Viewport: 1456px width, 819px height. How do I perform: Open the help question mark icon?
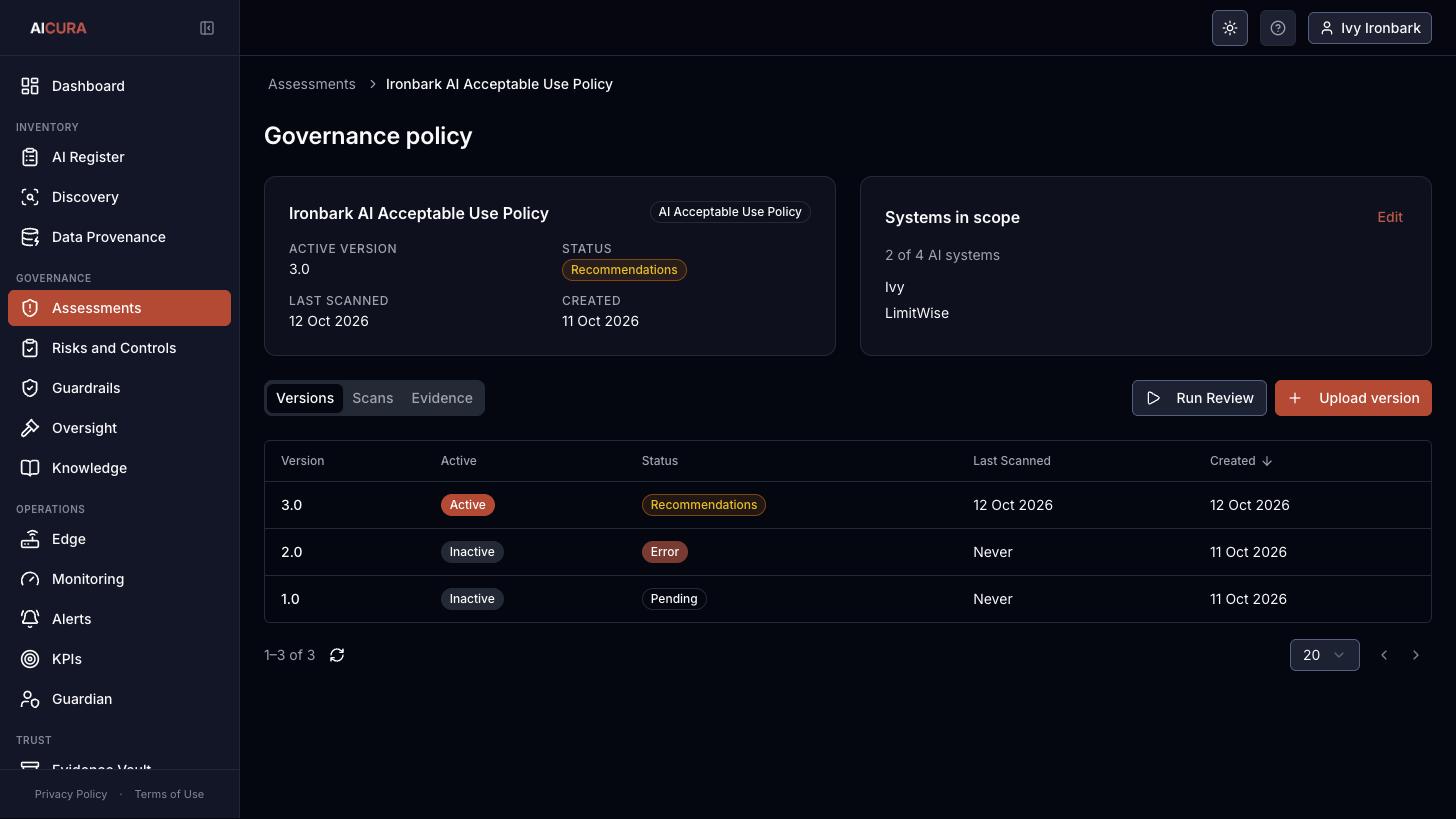1278,28
